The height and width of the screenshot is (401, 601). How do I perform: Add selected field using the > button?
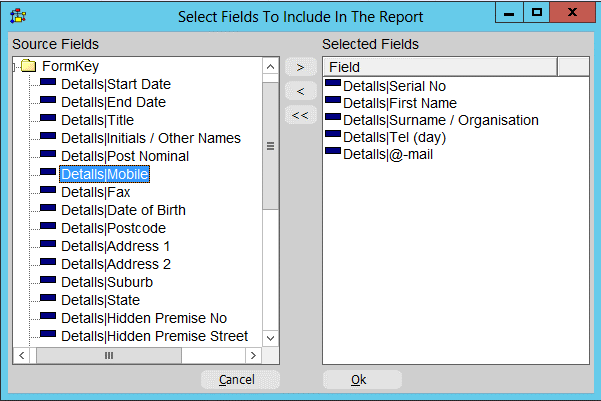(300, 66)
